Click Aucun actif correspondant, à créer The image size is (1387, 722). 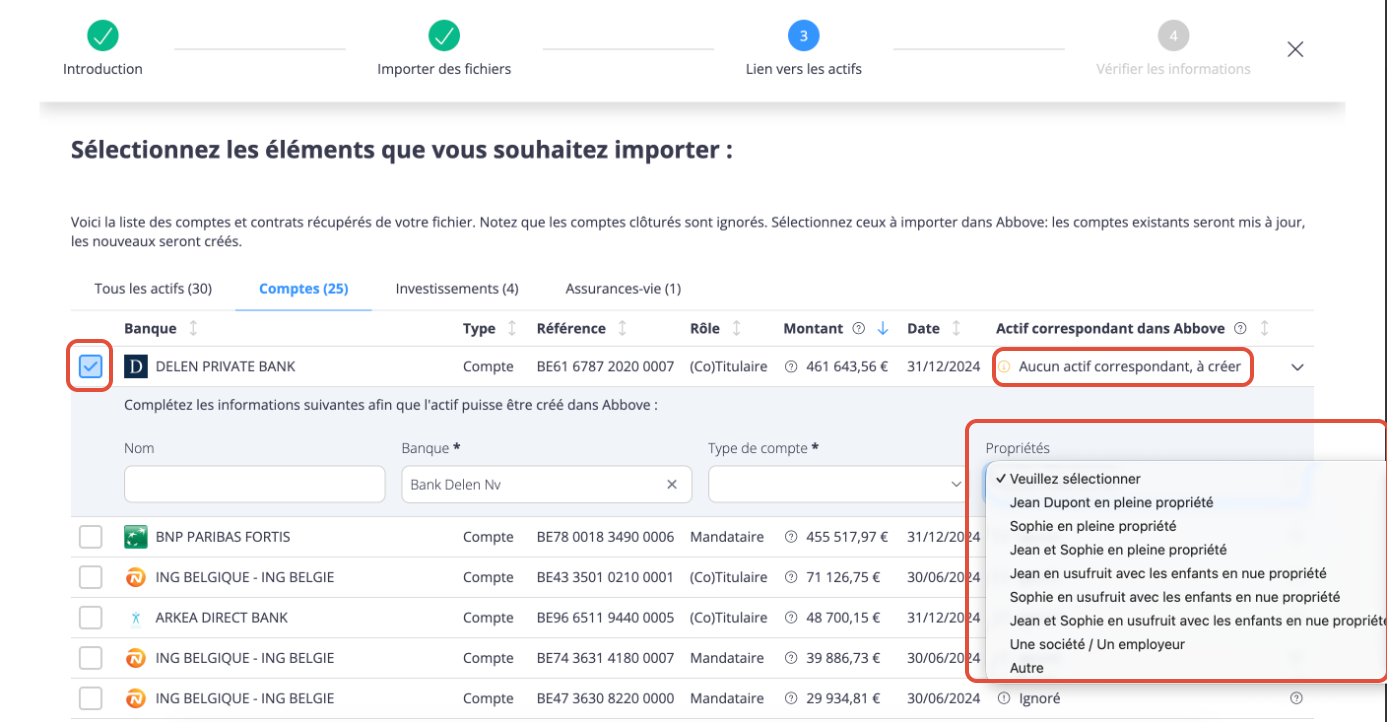pyautogui.click(x=1130, y=367)
